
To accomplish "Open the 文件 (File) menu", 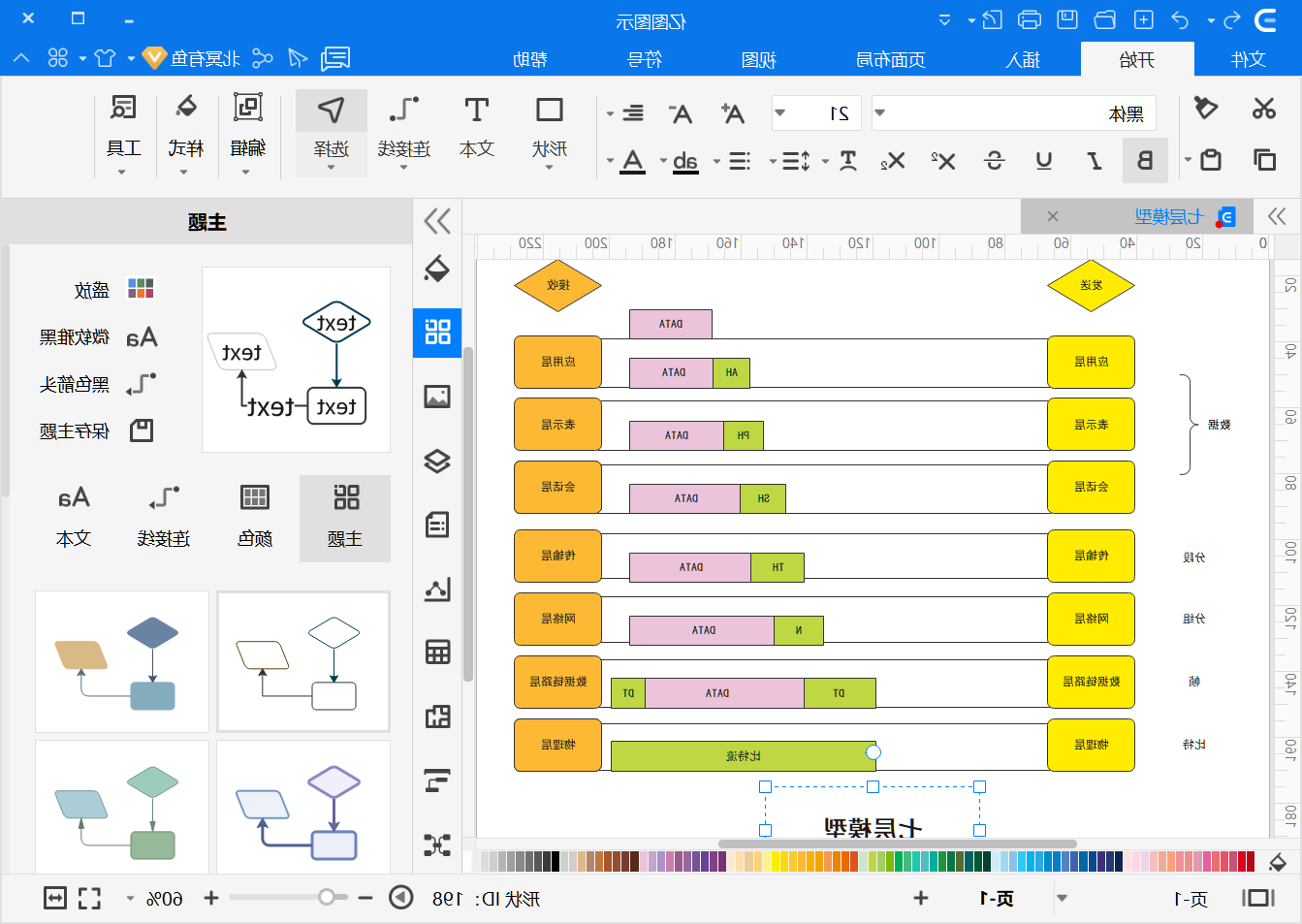I will click(1249, 59).
